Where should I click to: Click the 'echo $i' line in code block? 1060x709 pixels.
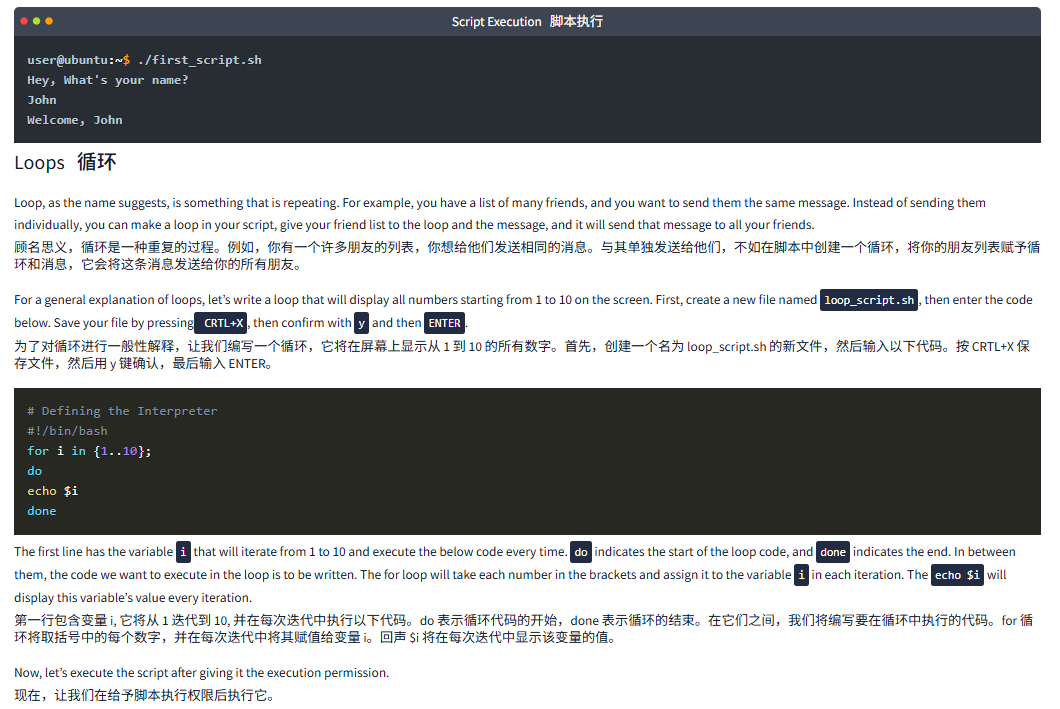point(53,491)
